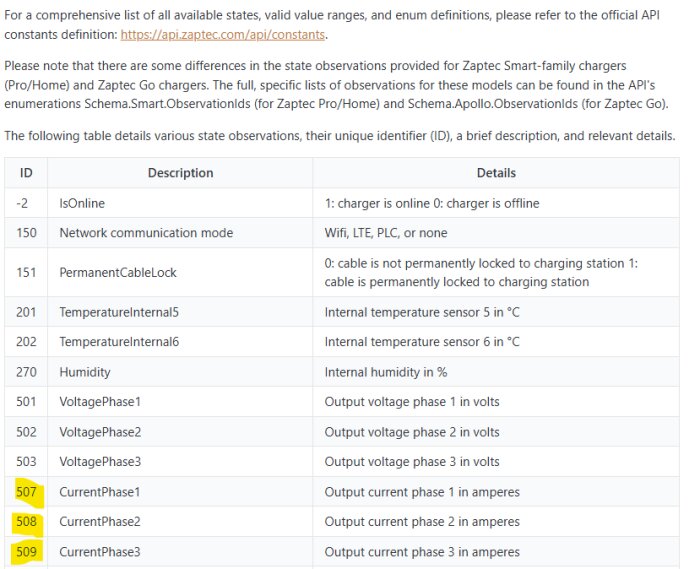700x569 pixels.
Task: Click the VoltagePhase3 description cell
Action: tap(180, 461)
